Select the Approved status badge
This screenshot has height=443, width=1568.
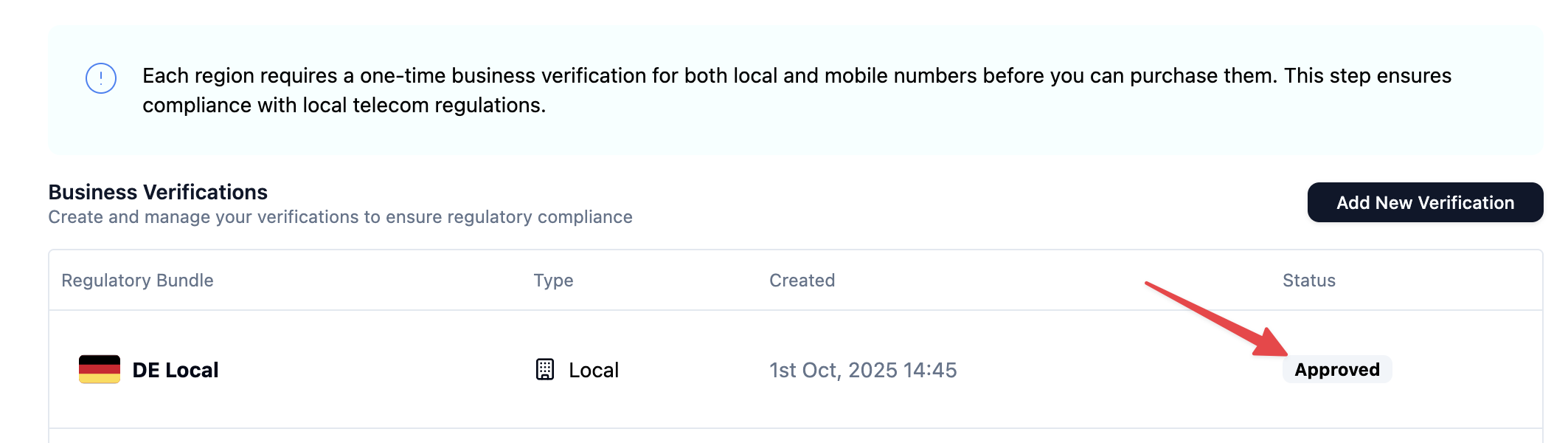click(x=1336, y=369)
